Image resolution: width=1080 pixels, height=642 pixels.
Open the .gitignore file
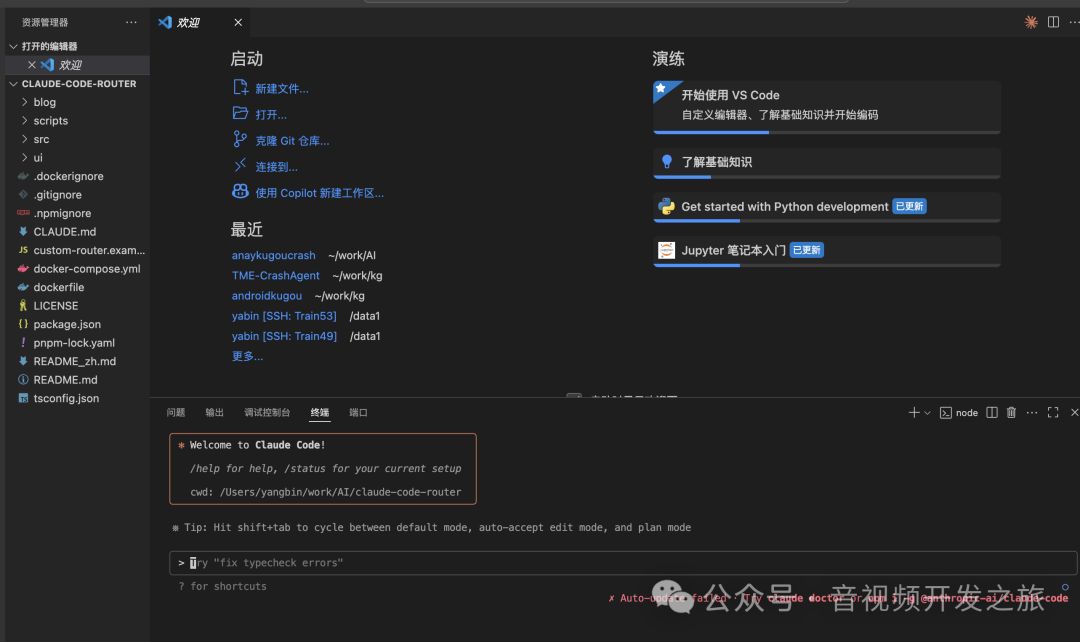point(77,195)
